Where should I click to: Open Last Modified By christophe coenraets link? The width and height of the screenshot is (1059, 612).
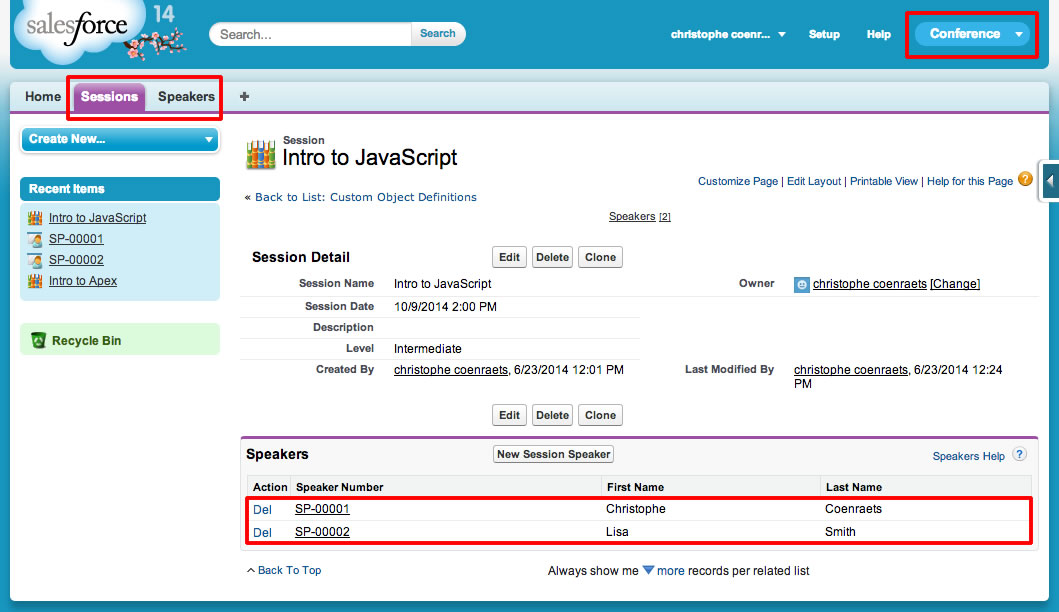tap(850, 369)
